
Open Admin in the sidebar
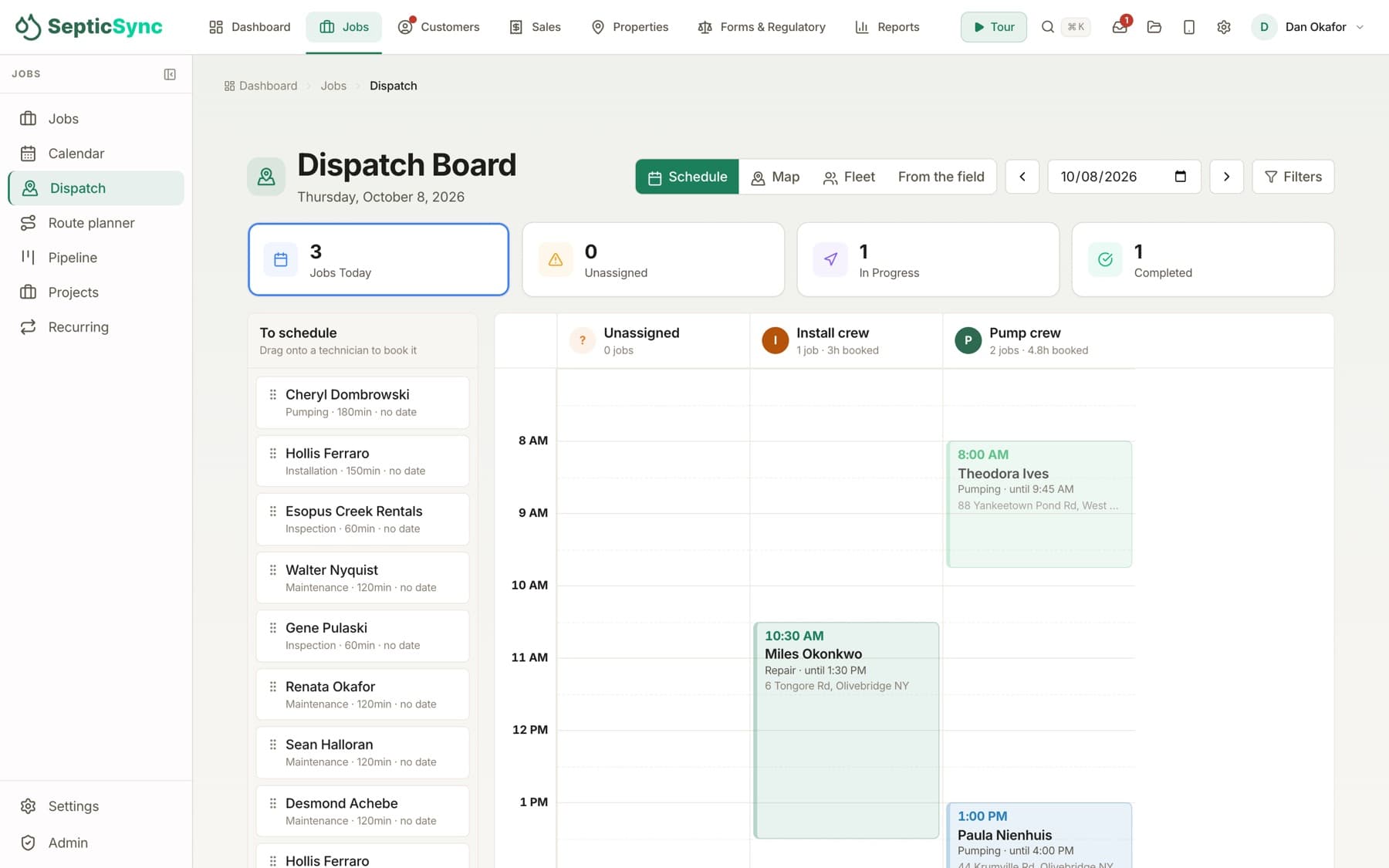[96, 843]
